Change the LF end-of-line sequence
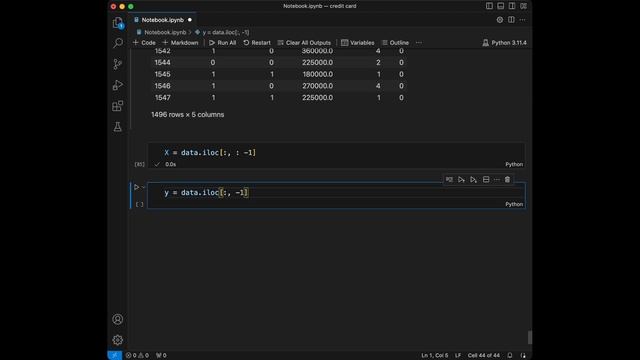640x360 pixels. click(x=458, y=355)
